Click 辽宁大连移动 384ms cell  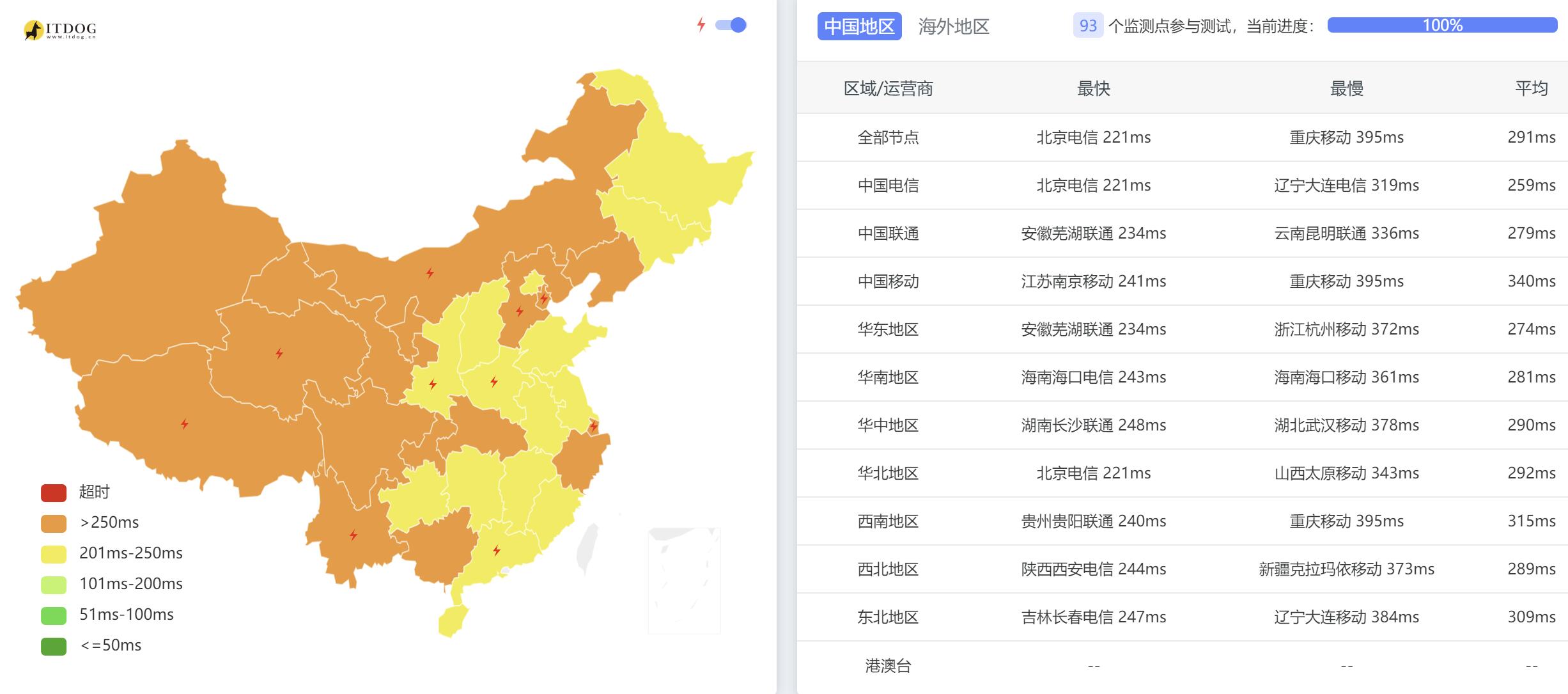tap(1347, 617)
